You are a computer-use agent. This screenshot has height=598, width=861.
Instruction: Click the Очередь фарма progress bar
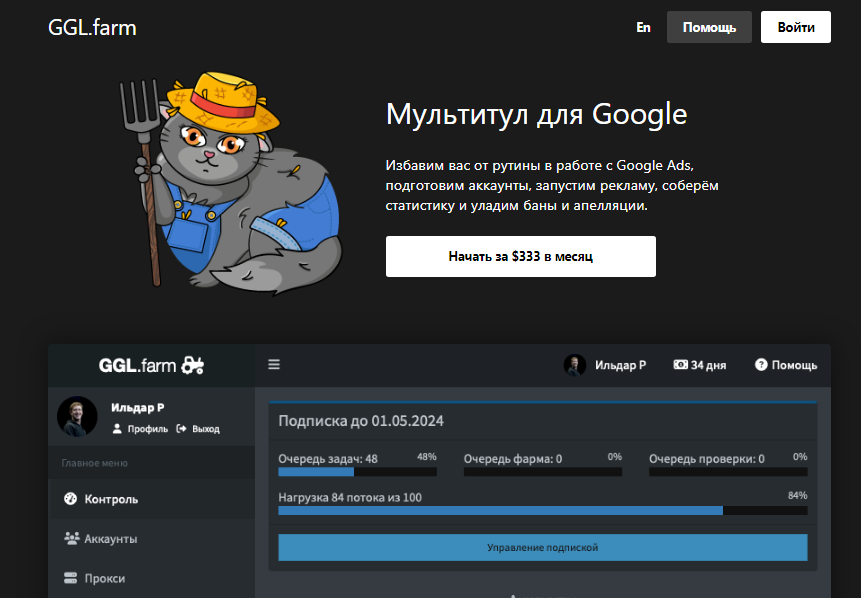click(543, 472)
